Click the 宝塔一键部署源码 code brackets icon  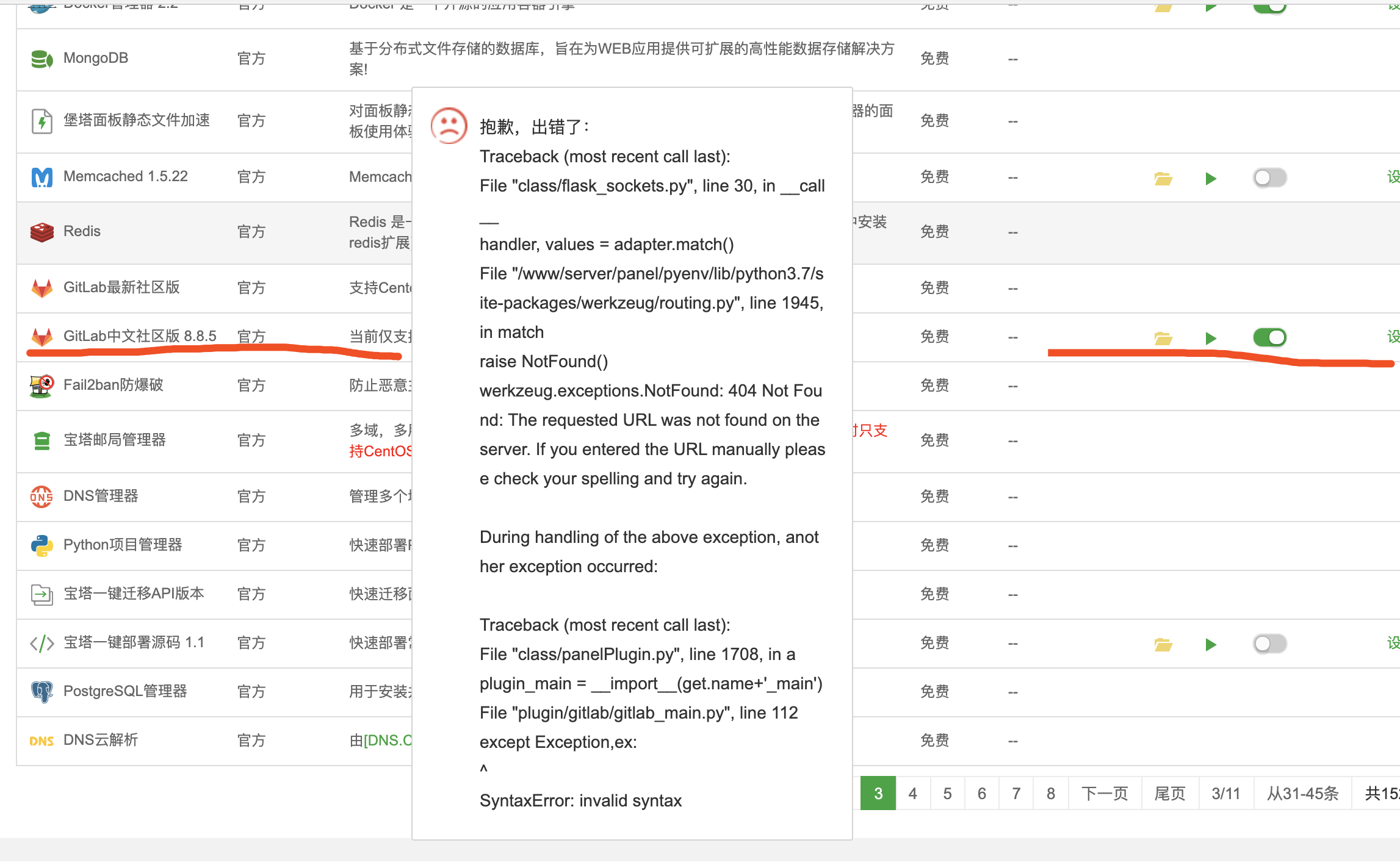pyautogui.click(x=41, y=643)
